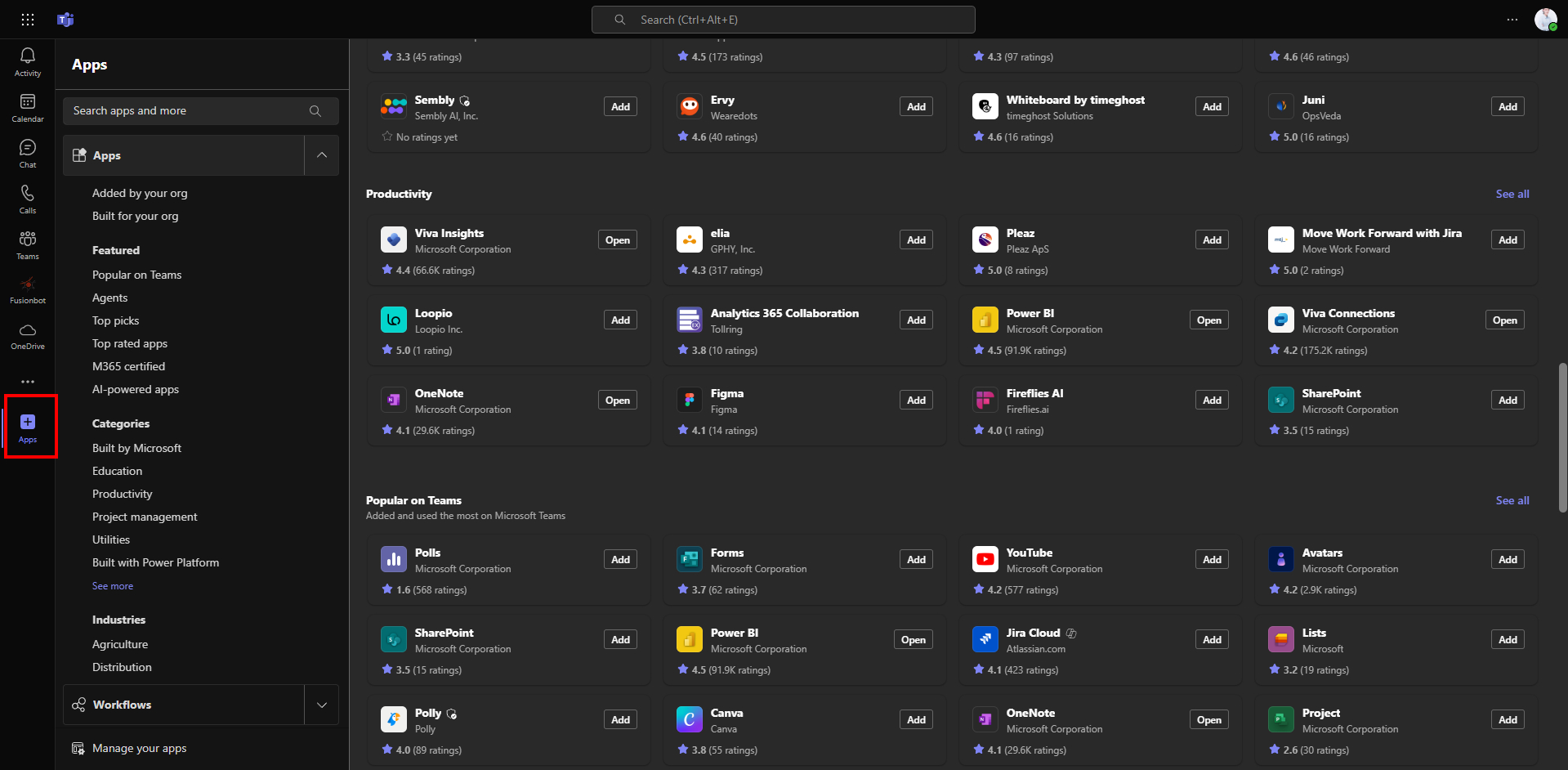Click the Loopio app icon
The width and height of the screenshot is (1568, 770).
coord(394,320)
